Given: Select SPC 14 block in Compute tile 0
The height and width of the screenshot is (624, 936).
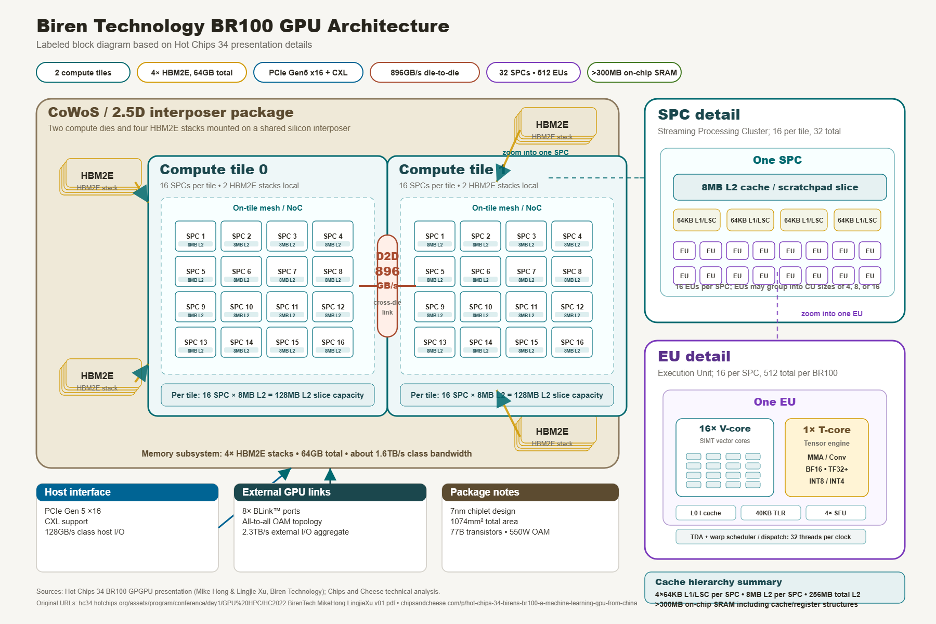Looking at the screenshot, I should point(241,342).
